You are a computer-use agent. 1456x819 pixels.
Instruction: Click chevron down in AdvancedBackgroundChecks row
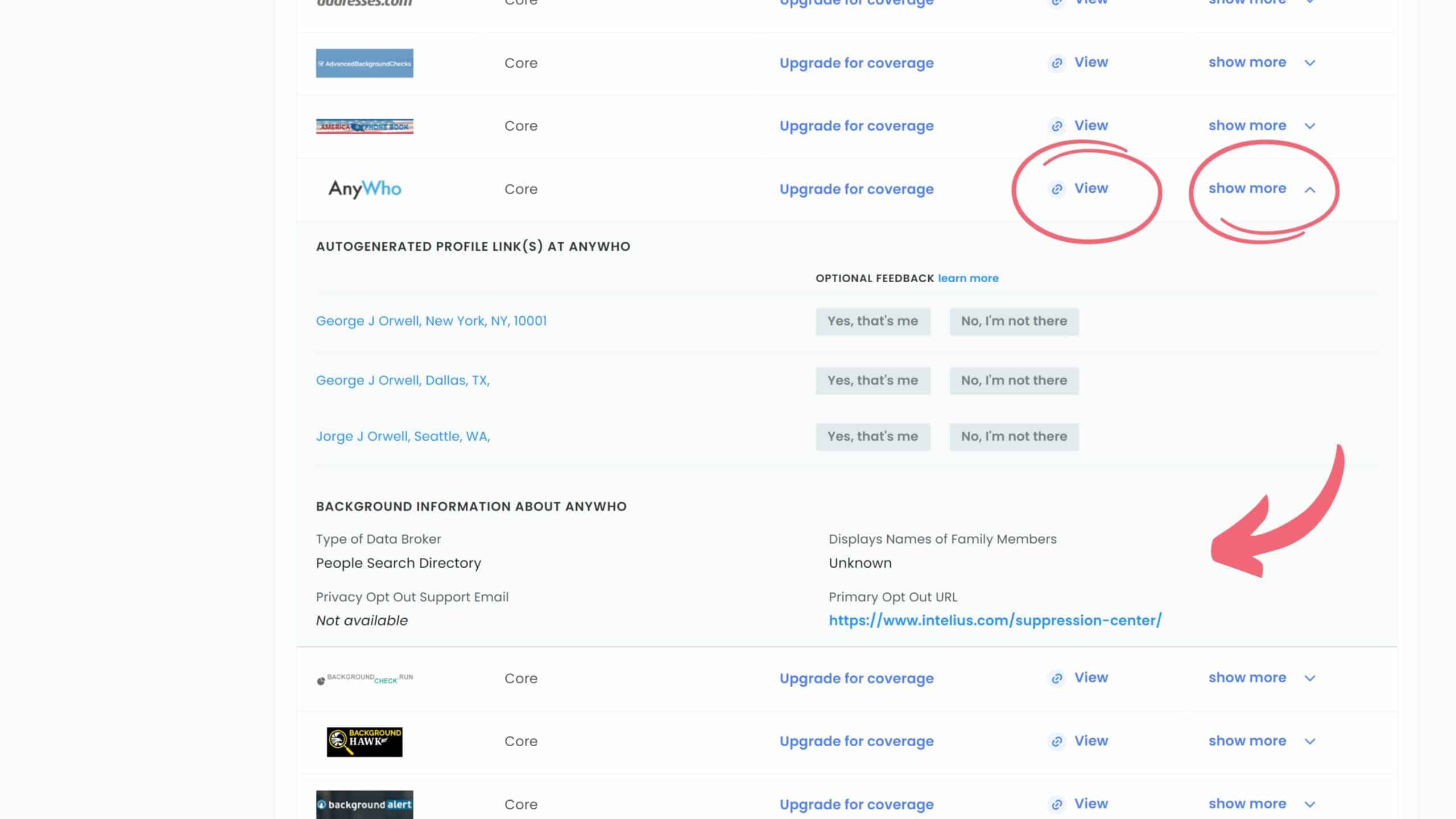(1310, 63)
